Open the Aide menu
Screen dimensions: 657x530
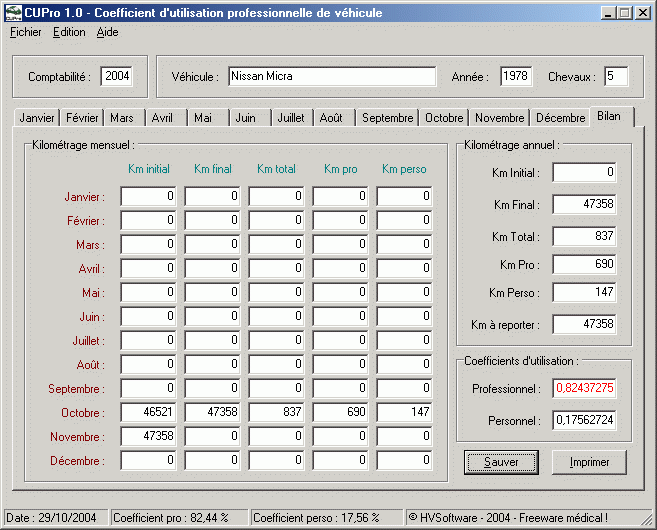(107, 32)
